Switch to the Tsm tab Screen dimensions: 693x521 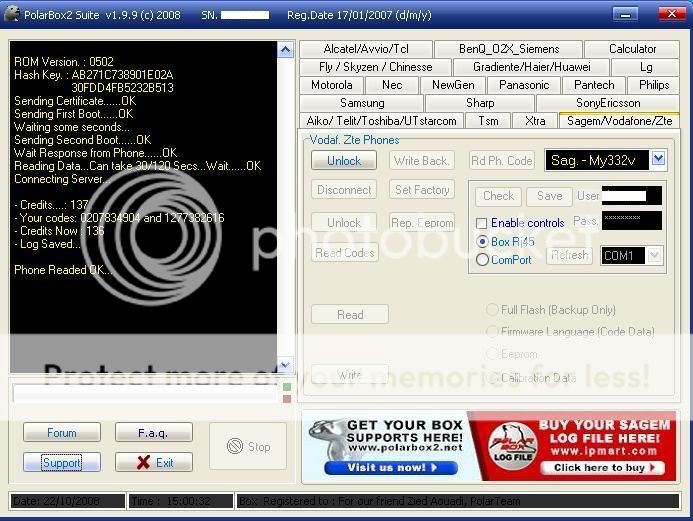coord(488,121)
